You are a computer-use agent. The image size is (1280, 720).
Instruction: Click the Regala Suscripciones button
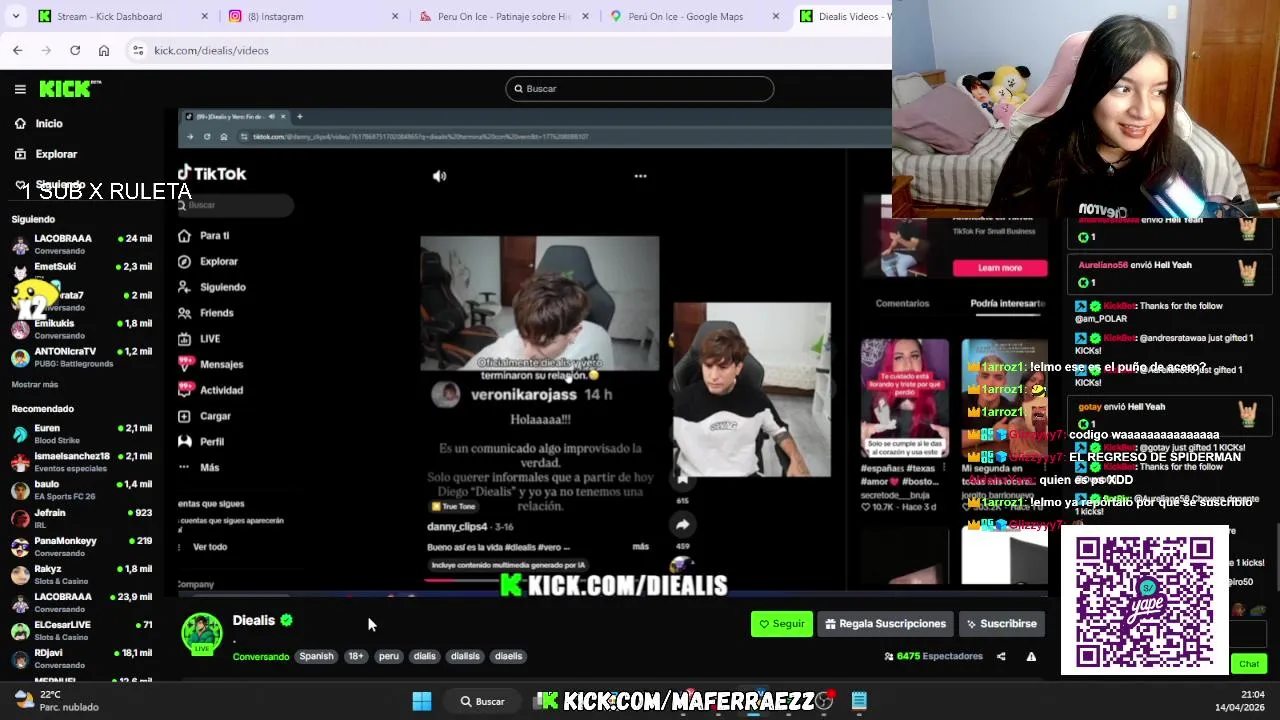885,624
